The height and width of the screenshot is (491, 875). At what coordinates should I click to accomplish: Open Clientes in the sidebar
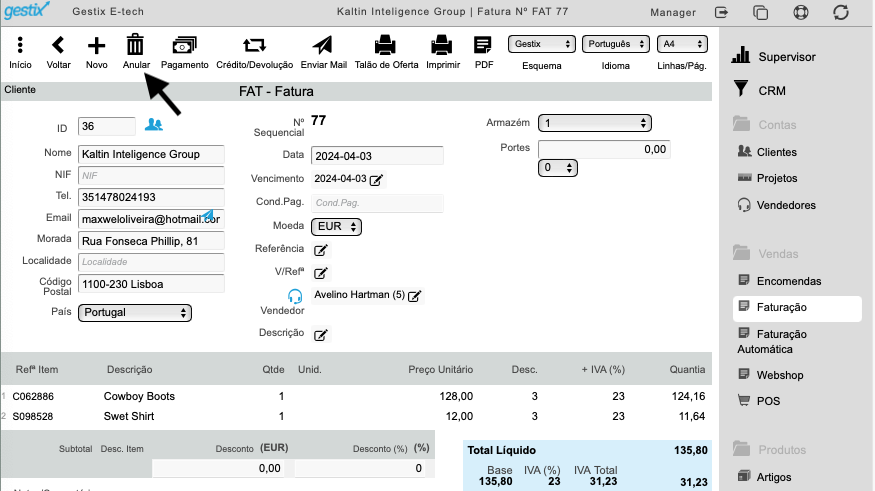coord(776,152)
